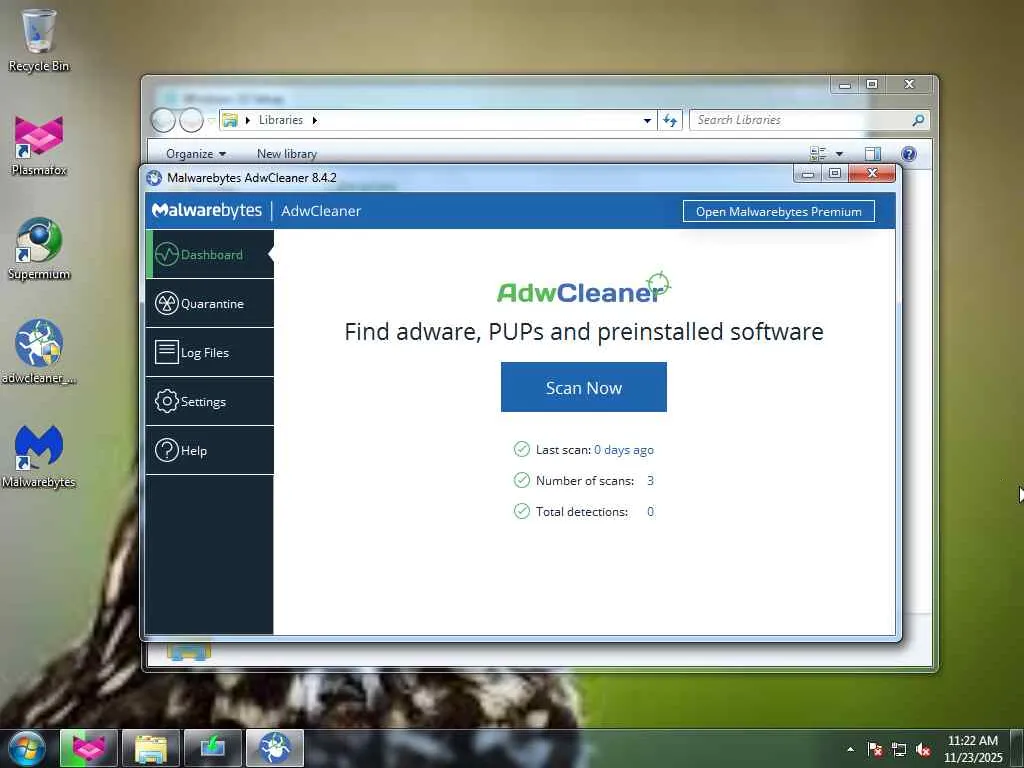
Task: Click Libraries breadcrumb in address bar
Action: tap(281, 120)
